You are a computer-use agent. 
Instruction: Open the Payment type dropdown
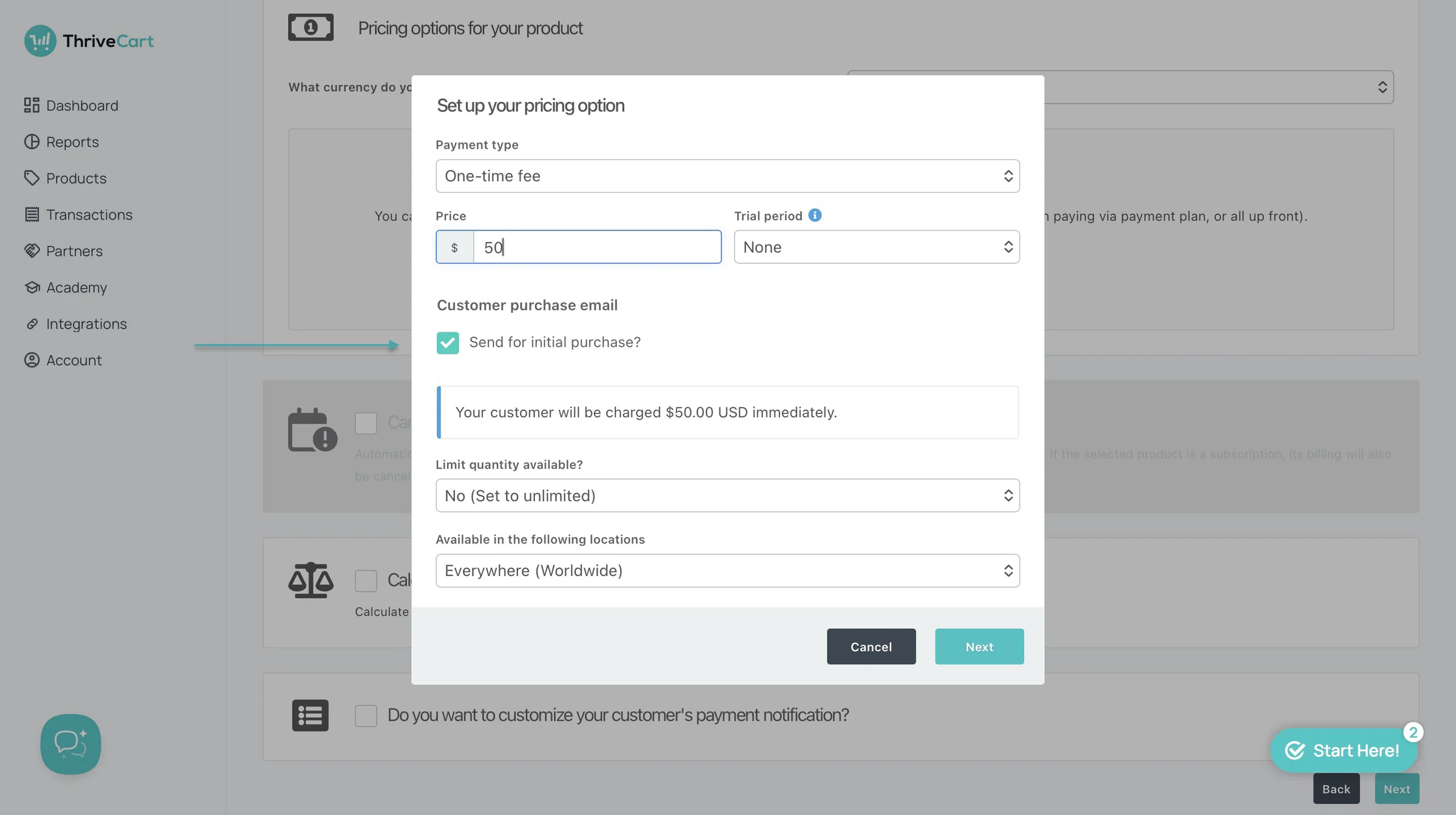pyautogui.click(x=727, y=176)
